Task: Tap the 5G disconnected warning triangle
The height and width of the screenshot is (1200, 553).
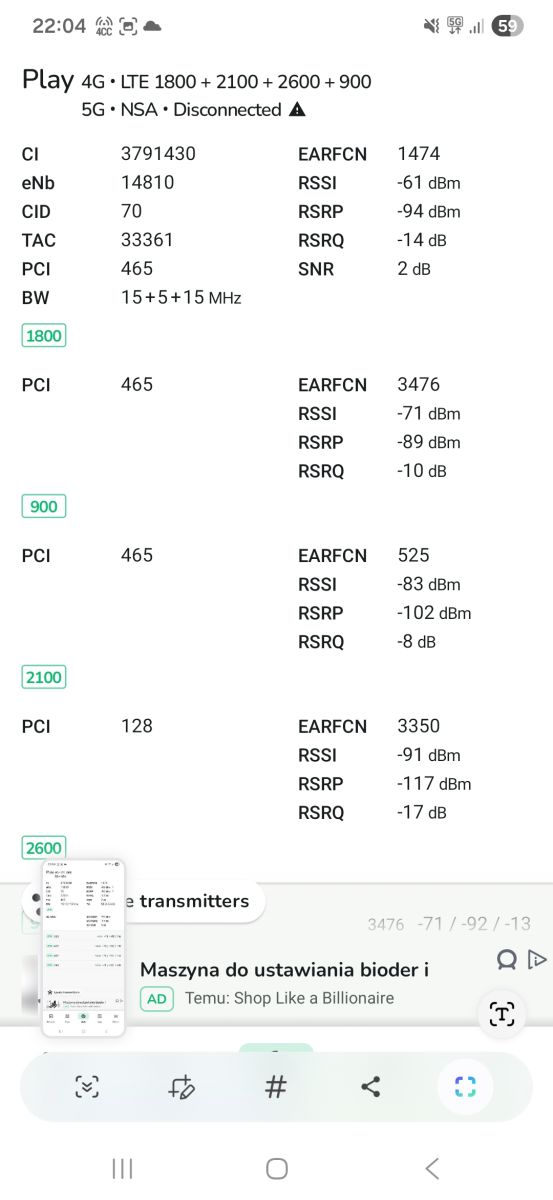Action: (x=297, y=110)
